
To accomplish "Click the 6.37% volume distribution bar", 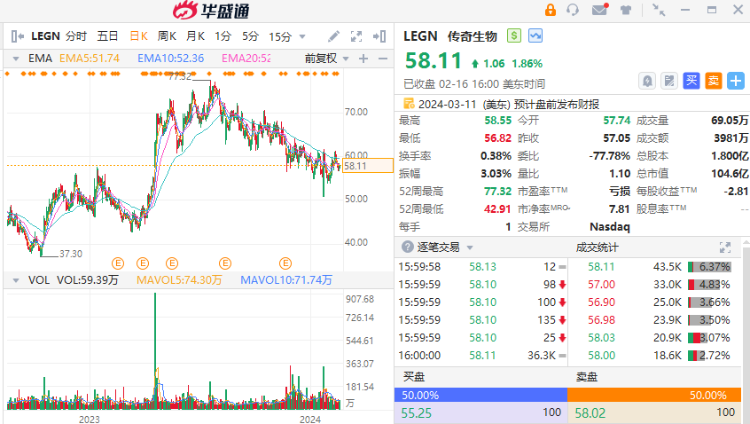I will tap(709, 267).
